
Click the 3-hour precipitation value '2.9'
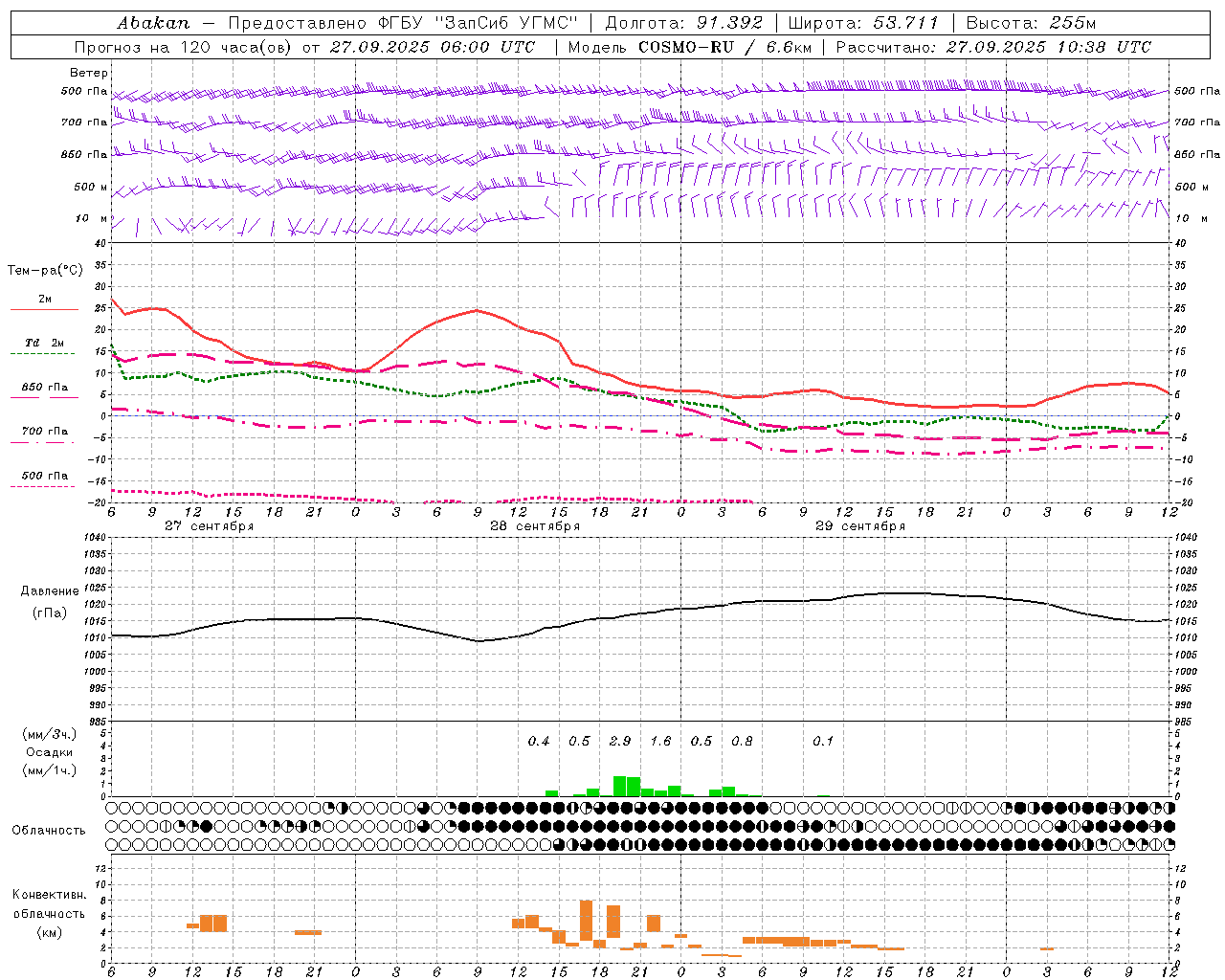[x=620, y=742]
